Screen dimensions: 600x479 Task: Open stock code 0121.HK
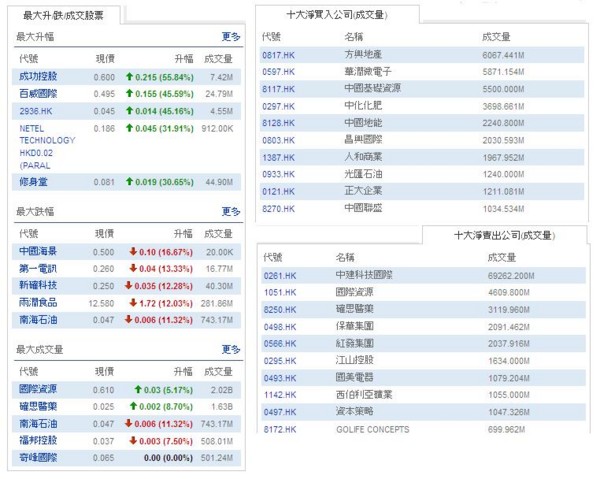279,192
